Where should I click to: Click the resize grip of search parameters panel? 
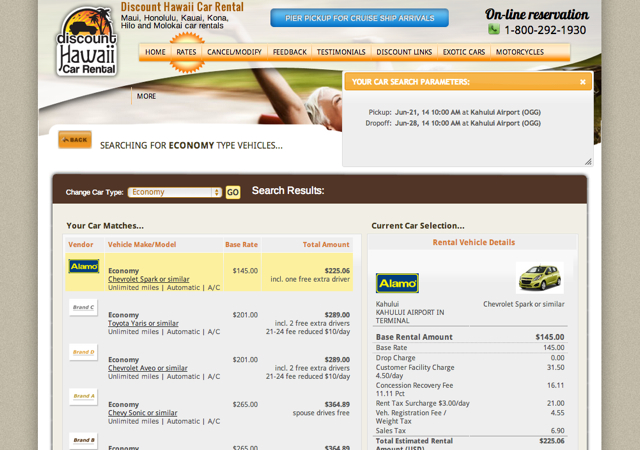[x=588, y=162]
